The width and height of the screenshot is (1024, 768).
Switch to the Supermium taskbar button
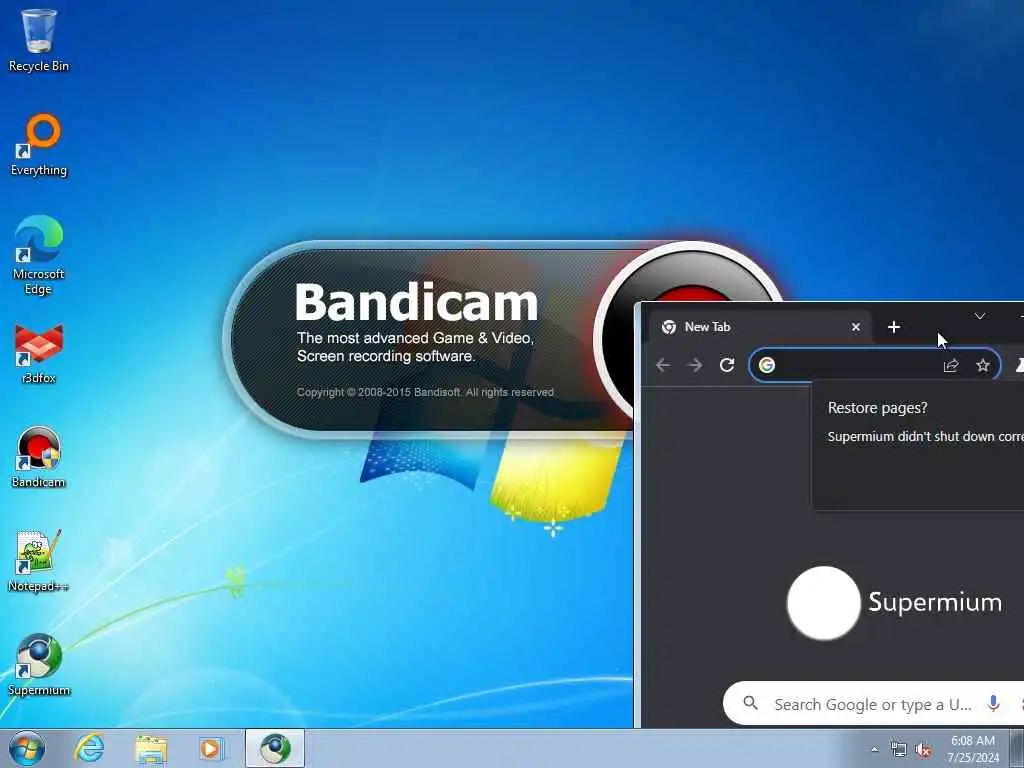pos(275,748)
